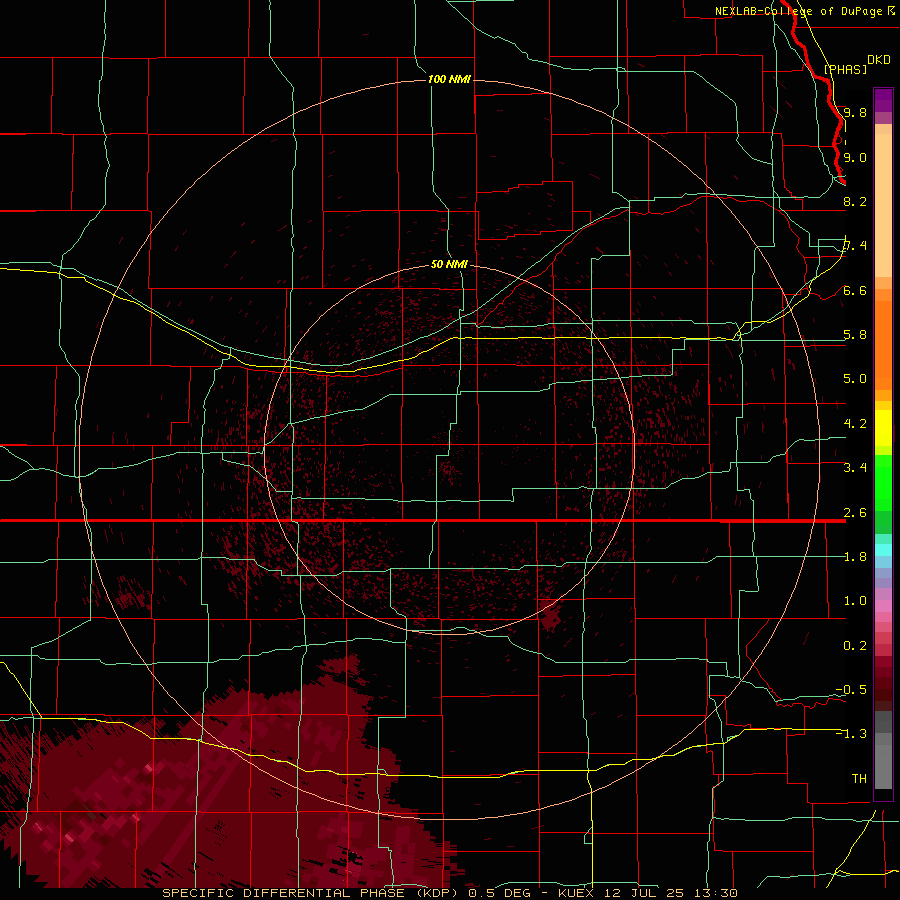Click the 6.6 value on the legend

[855, 290]
